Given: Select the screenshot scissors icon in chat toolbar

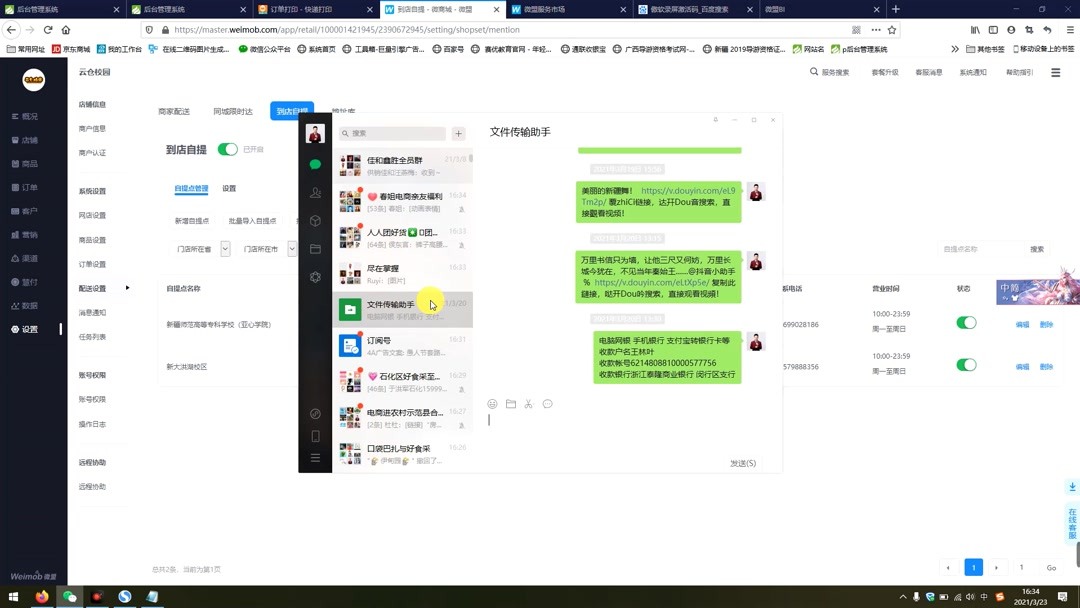Looking at the screenshot, I should point(529,404).
